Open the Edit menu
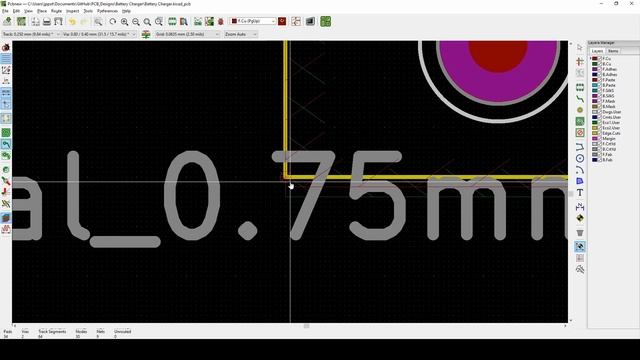Image resolution: width=640 pixels, height=360 pixels. click(x=16, y=11)
